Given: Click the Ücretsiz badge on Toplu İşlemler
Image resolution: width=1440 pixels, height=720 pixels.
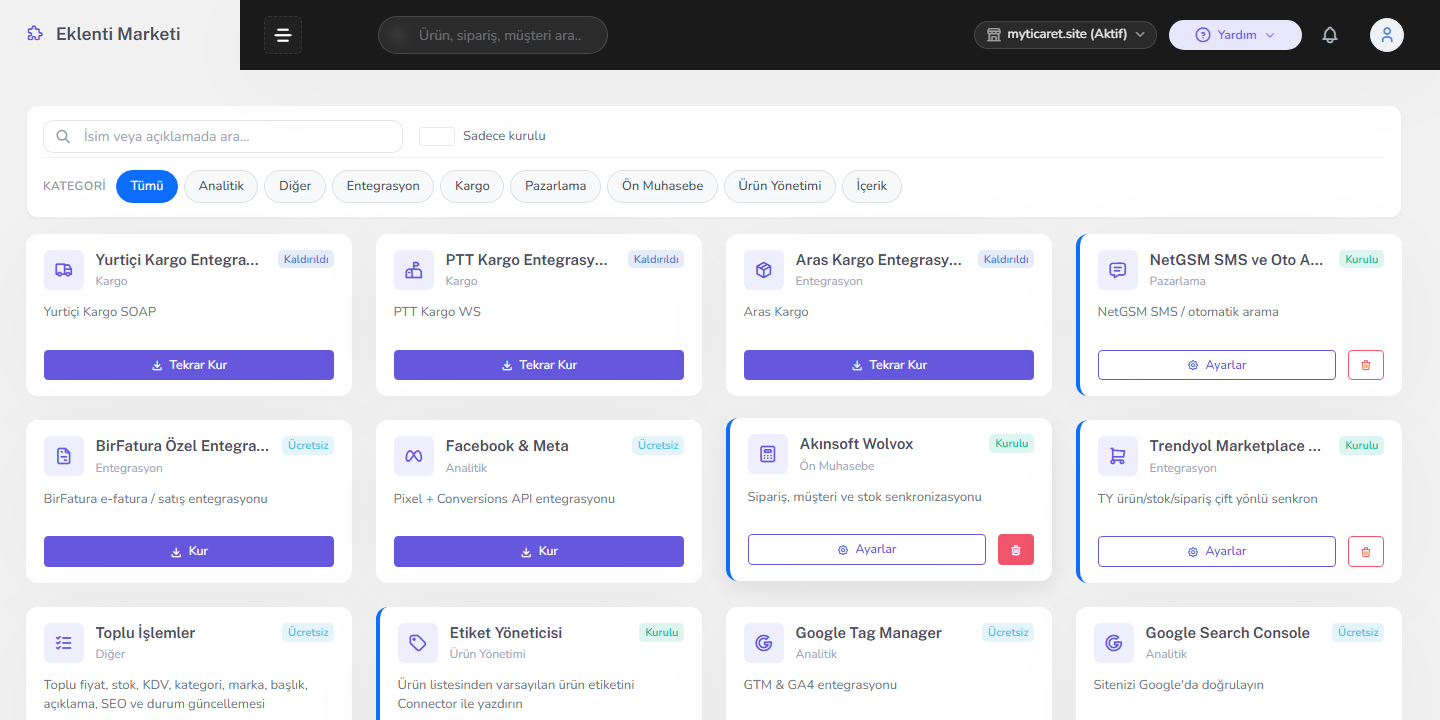Looking at the screenshot, I should point(308,632).
